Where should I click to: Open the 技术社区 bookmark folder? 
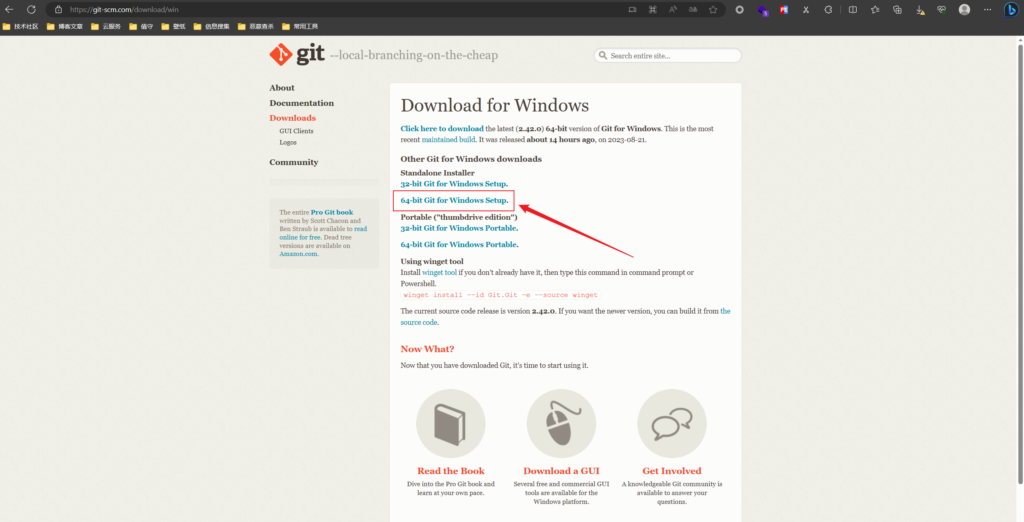pyautogui.click(x=21, y=27)
